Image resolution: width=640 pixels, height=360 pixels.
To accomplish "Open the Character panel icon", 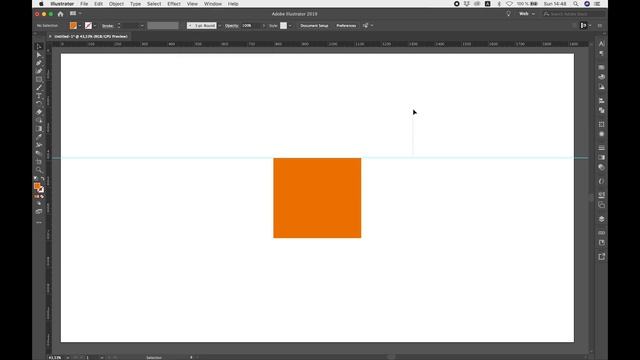I will pyautogui.click(x=601, y=44).
